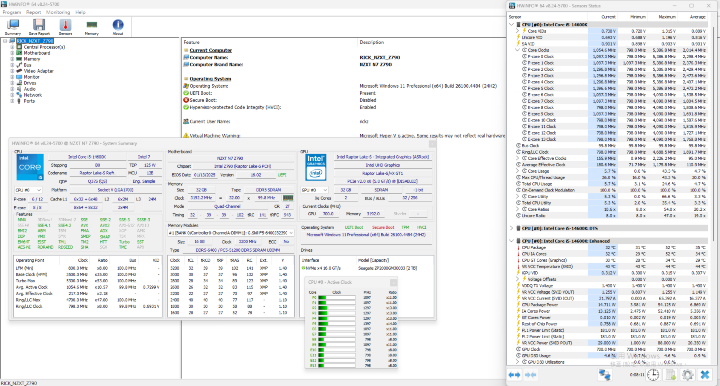720x386 pixels.
Task: Click the Secure Boot red X icon
Action: tap(186, 100)
